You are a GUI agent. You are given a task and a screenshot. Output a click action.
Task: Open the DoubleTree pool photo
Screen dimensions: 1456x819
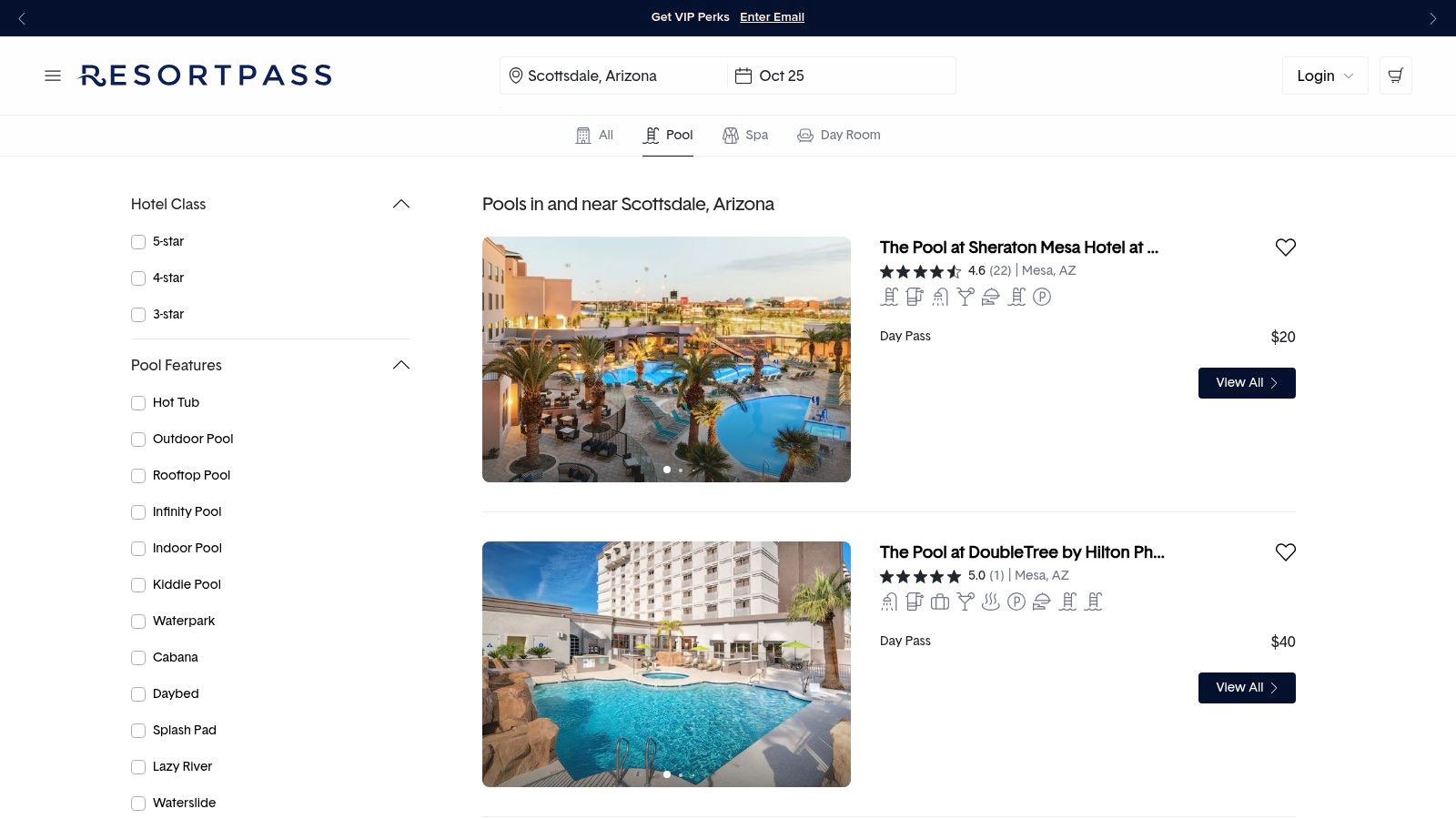(666, 664)
